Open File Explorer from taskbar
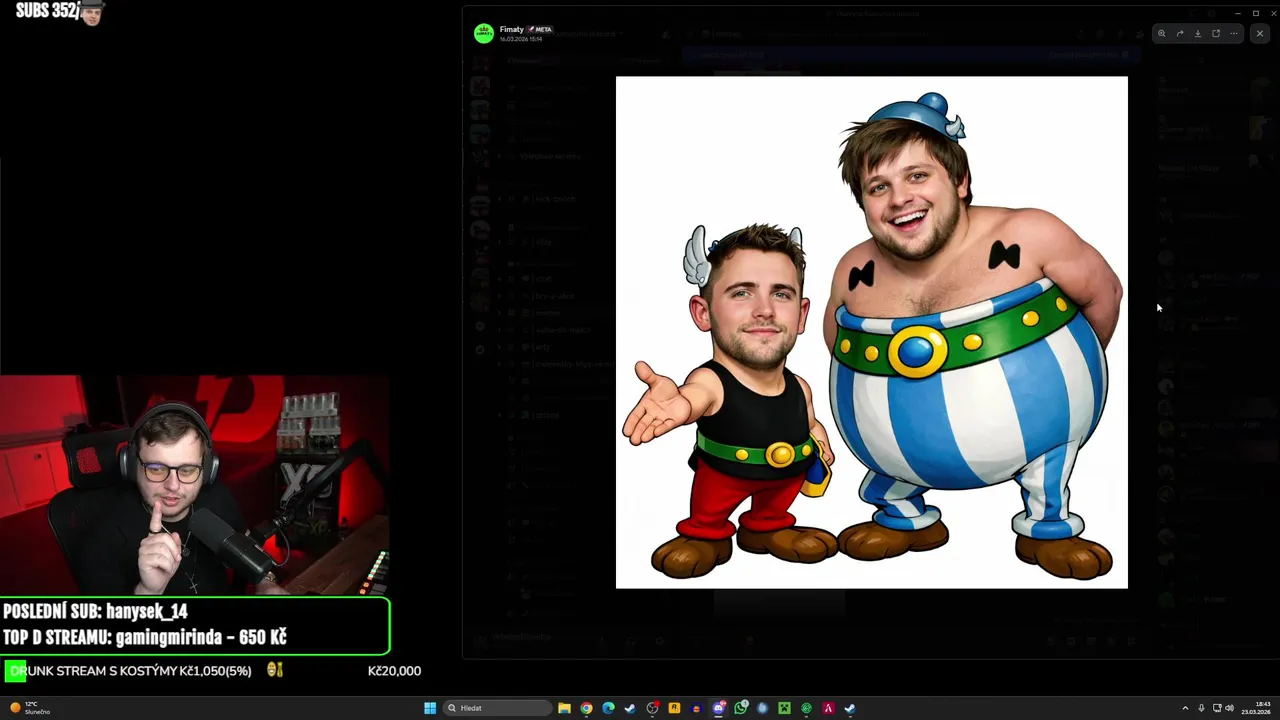1280x720 pixels. pos(564,708)
